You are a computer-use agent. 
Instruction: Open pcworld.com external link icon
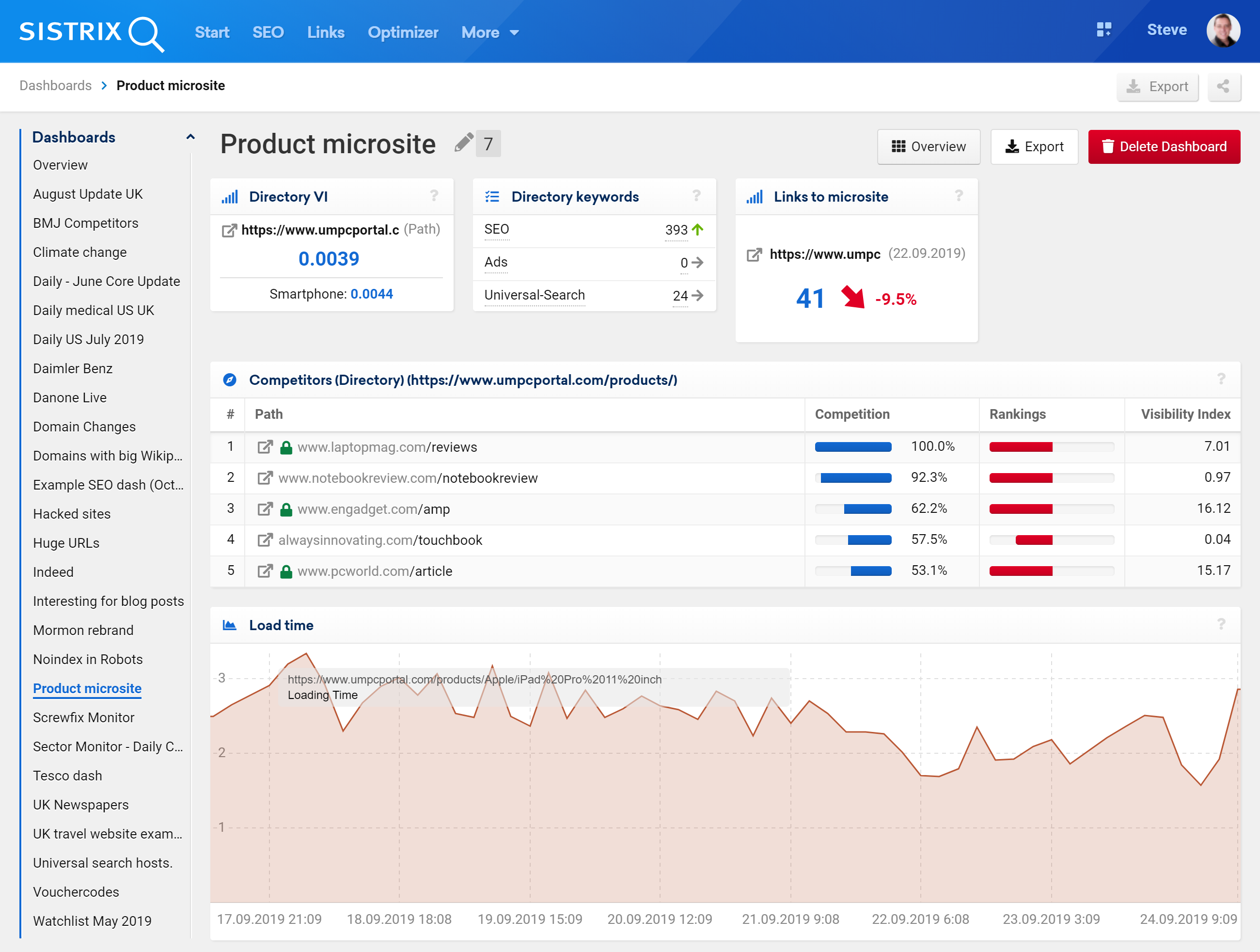(x=265, y=571)
